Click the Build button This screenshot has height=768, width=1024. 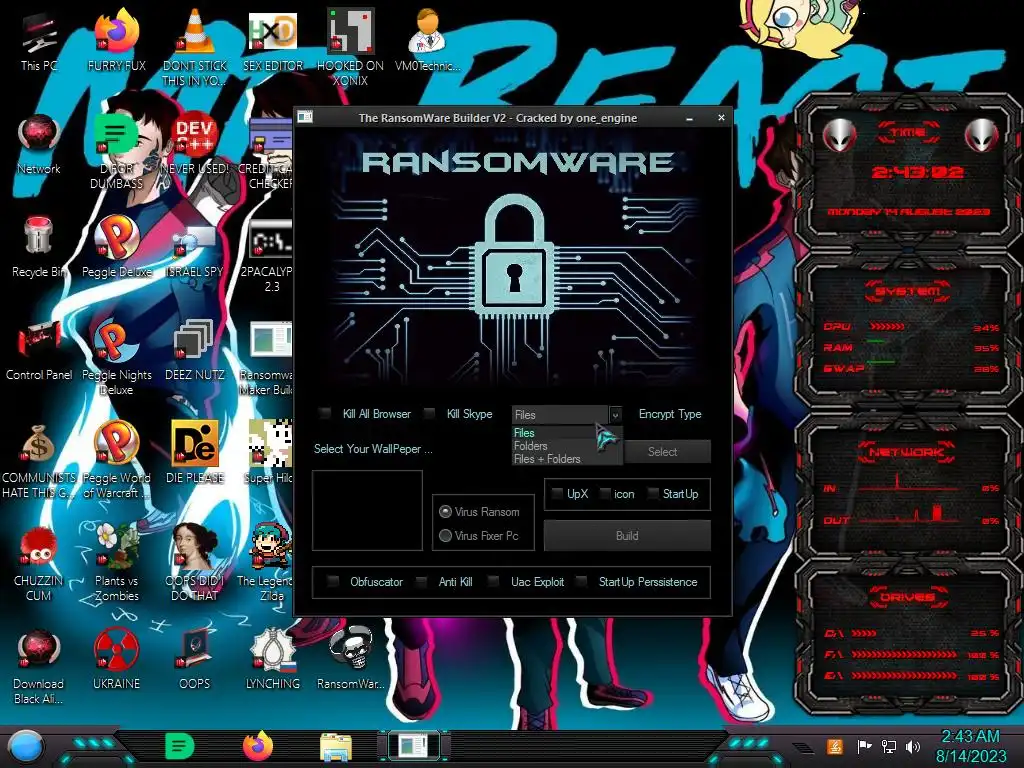627,536
